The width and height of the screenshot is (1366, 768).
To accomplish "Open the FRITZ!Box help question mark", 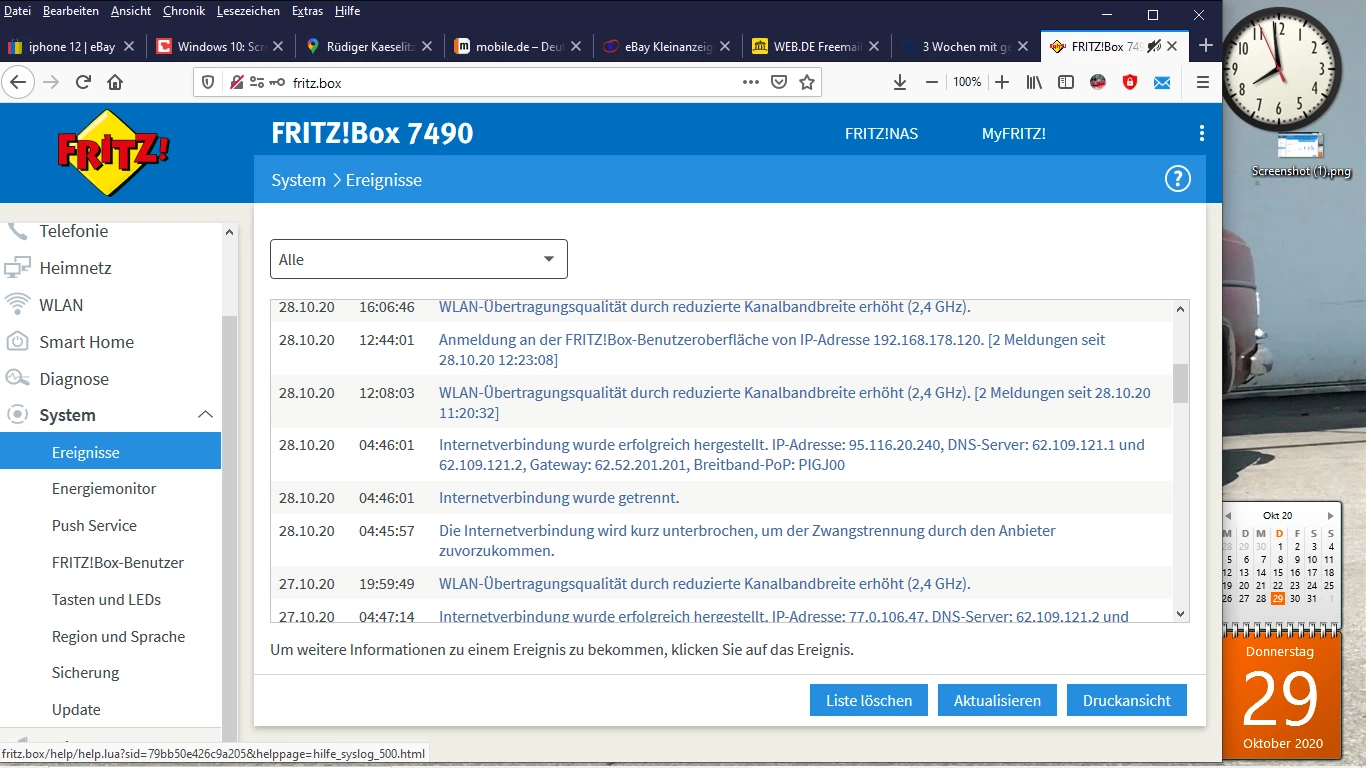I will (x=1178, y=179).
